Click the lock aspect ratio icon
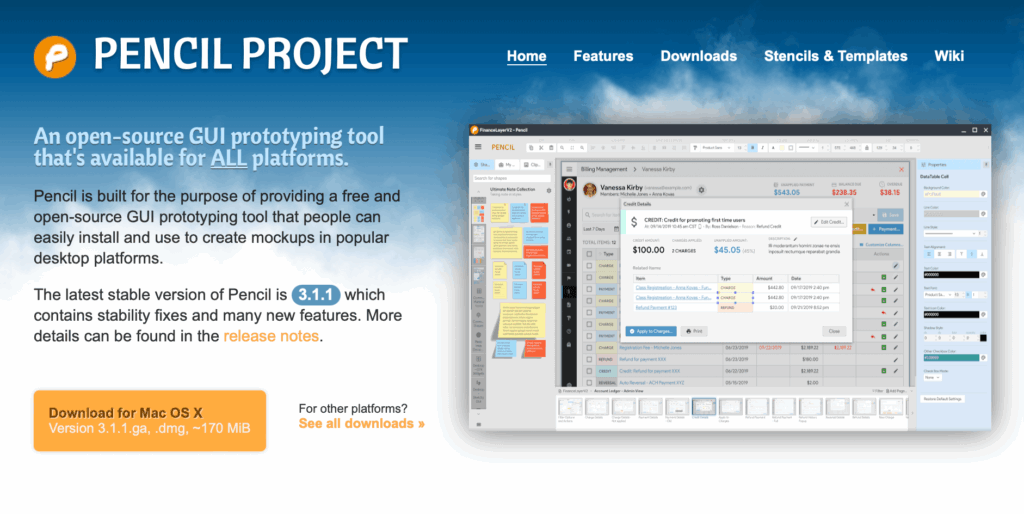 click(867, 148)
